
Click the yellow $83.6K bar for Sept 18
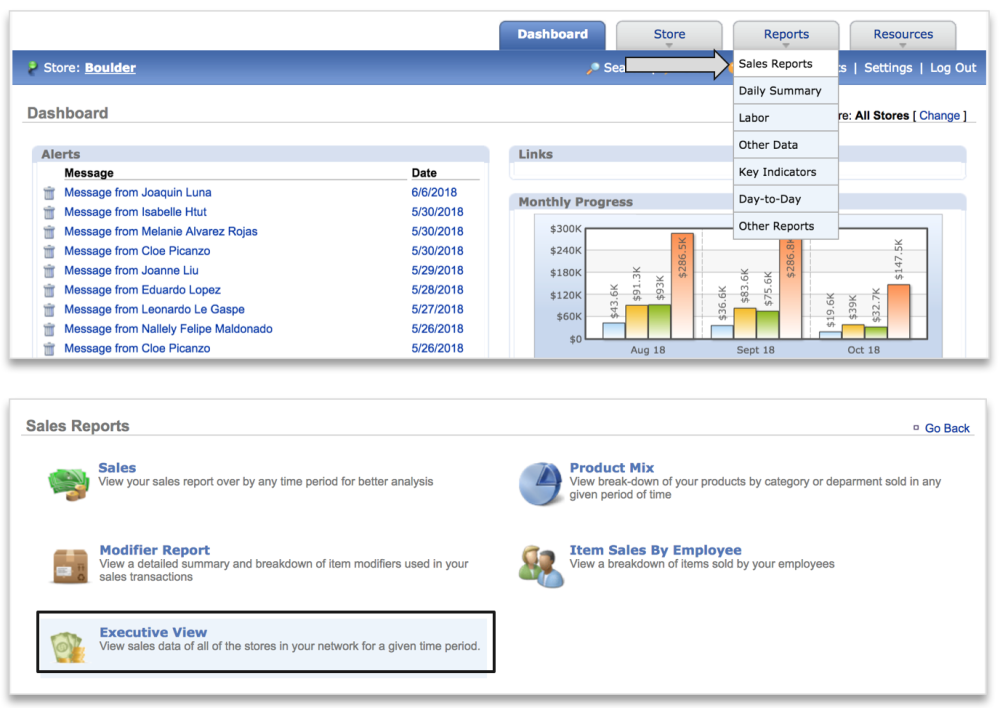745,323
